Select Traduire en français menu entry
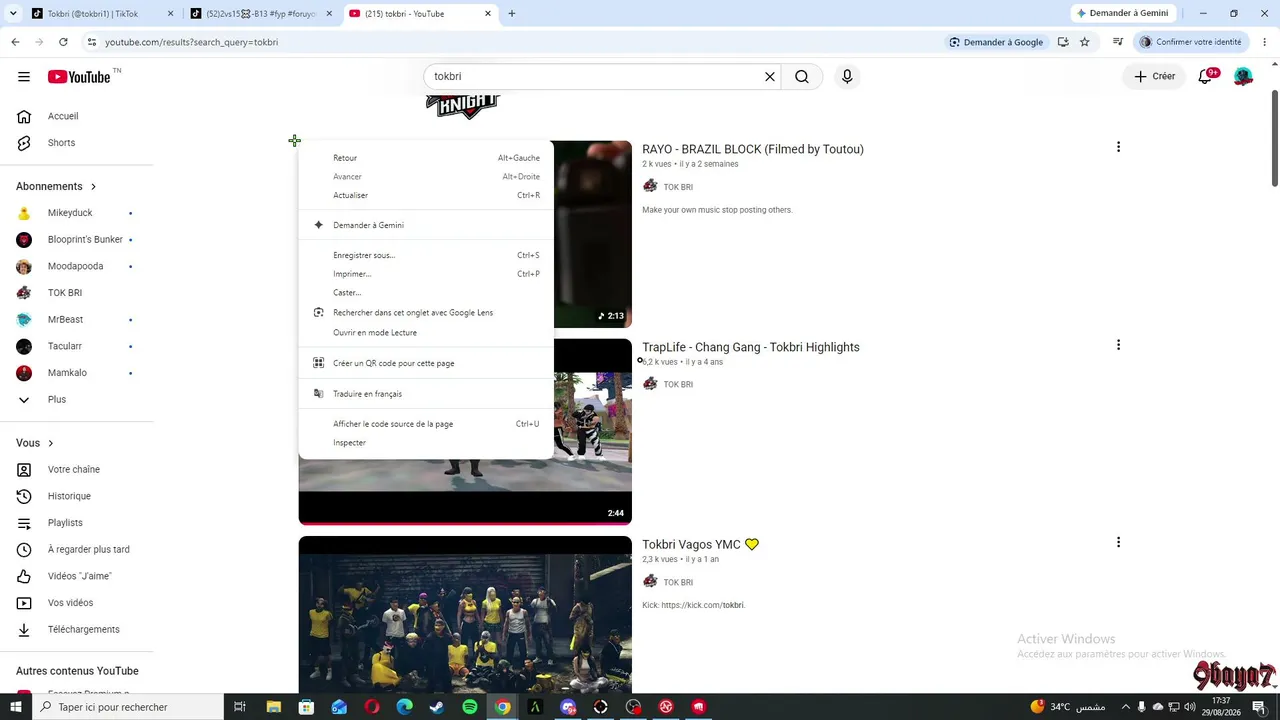Image resolution: width=1280 pixels, height=720 pixels. [426, 394]
